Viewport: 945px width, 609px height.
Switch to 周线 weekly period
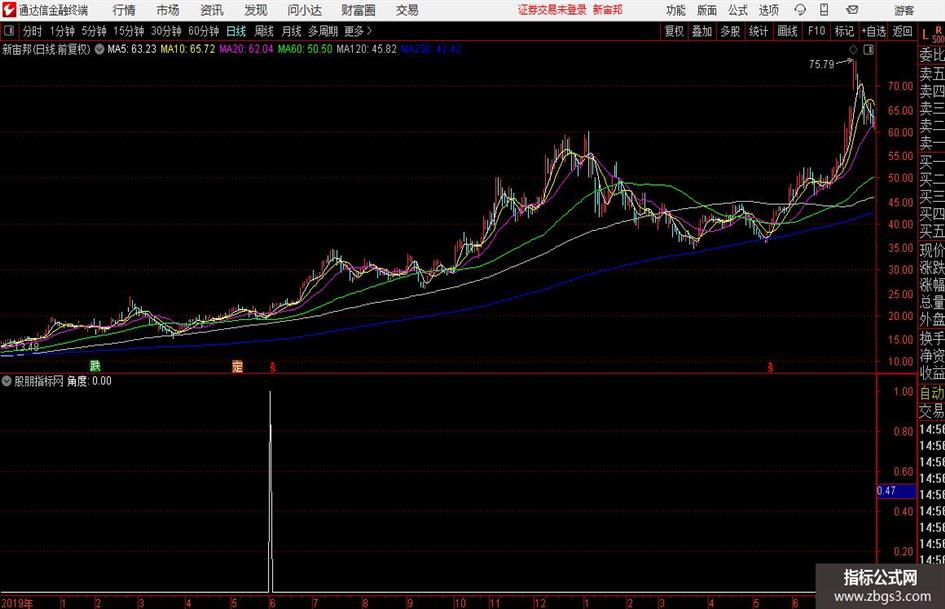point(264,31)
